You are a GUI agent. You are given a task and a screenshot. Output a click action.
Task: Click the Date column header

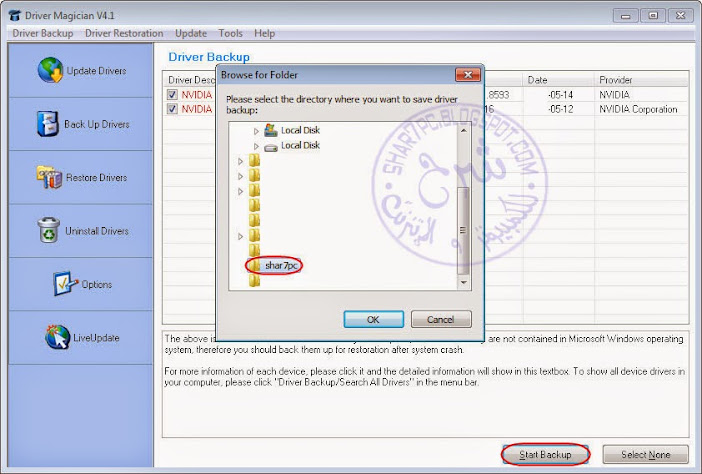click(558, 80)
